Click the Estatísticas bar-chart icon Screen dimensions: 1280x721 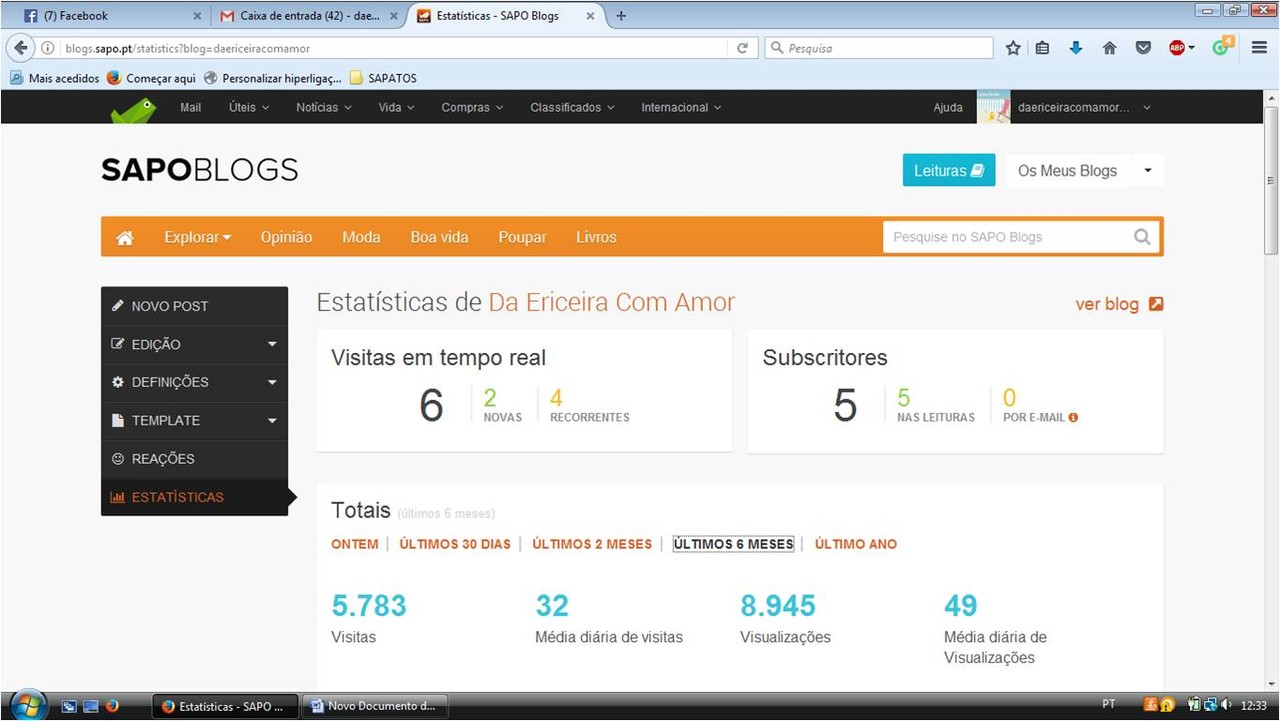coord(118,496)
